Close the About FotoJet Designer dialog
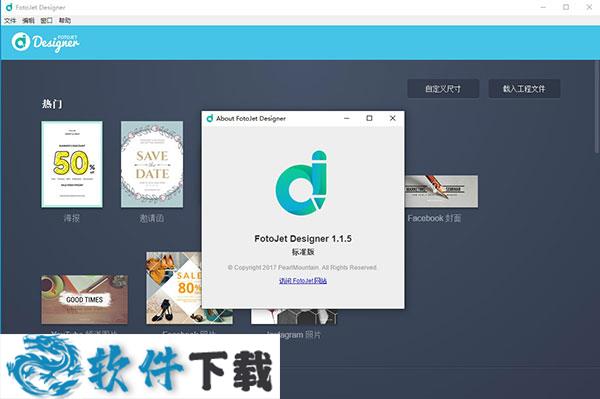Image resolution: width=600 pixels, height=399 pixels. click(393, 118)
